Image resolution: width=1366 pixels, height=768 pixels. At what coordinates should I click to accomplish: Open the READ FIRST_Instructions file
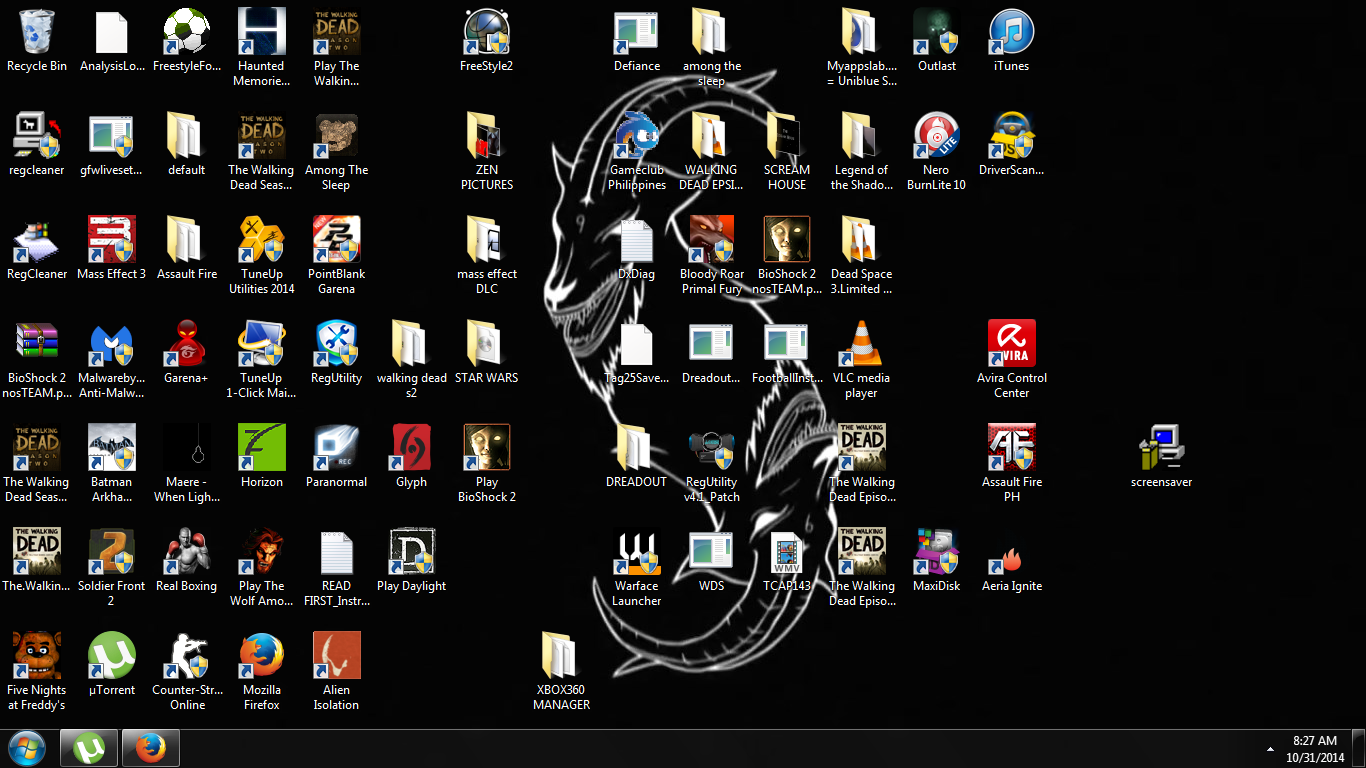point(337,552)
